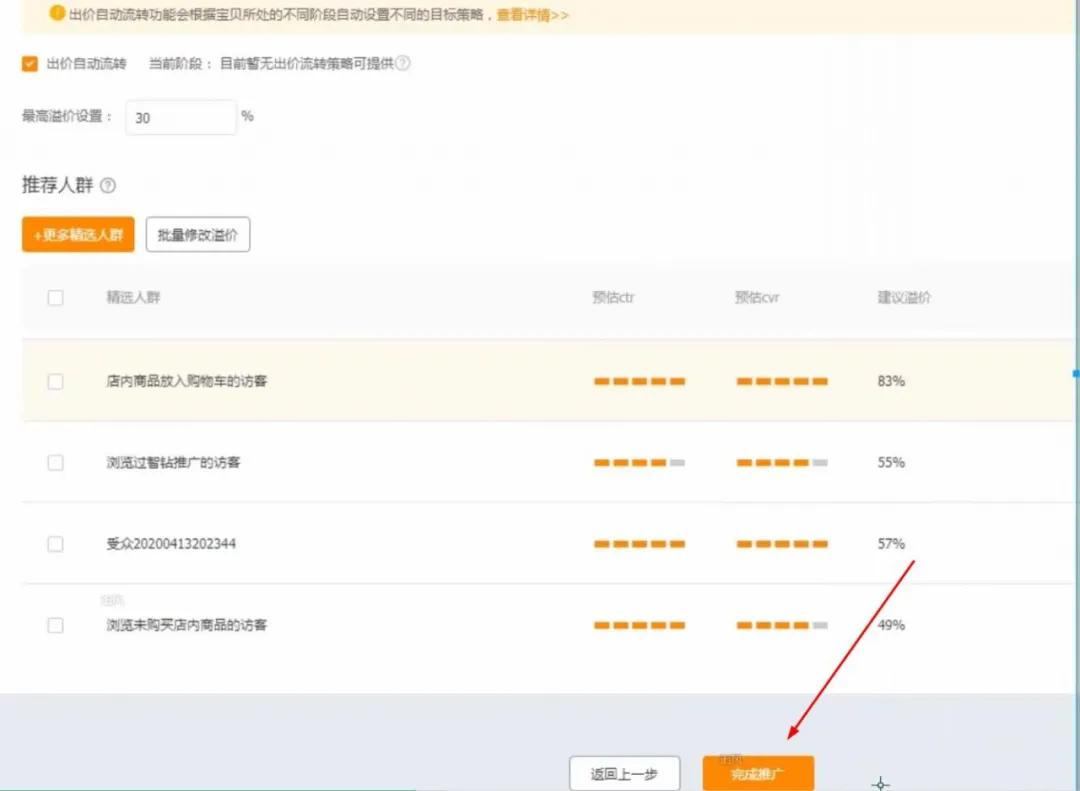This screenshot has width=1080, height=791.
Task: Click the crosshair cursor icon at bottom right
Action: click(x=880, y=784)
